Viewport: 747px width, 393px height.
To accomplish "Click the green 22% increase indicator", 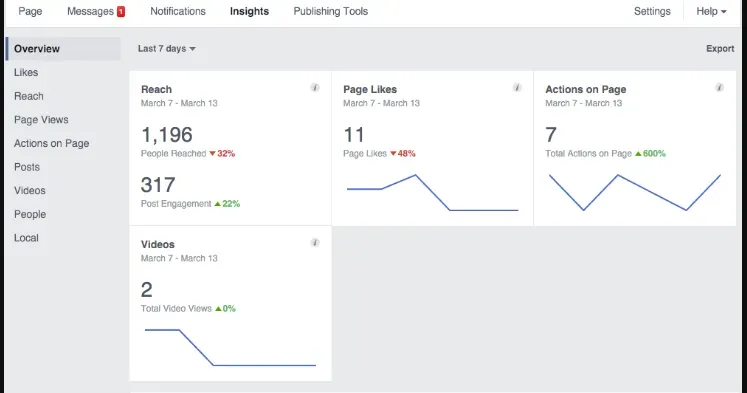I will click(x=227, y=204).
